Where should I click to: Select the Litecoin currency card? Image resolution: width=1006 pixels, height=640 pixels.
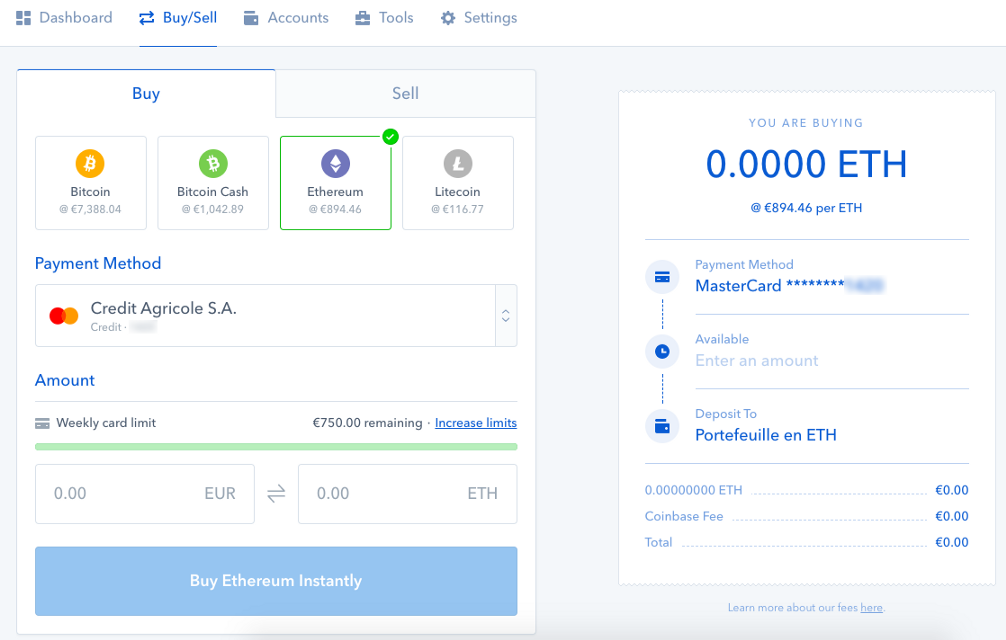tap(458, 183)
